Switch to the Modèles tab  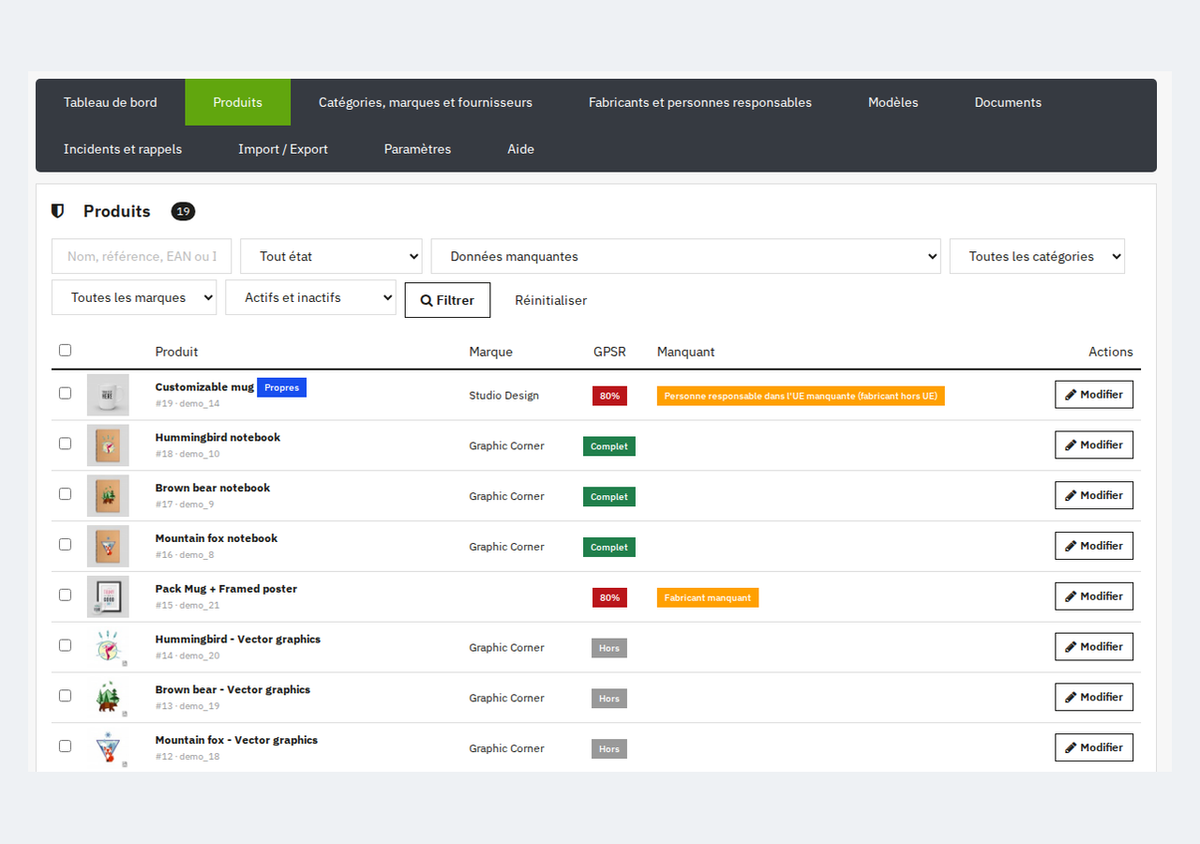(893, 102)
